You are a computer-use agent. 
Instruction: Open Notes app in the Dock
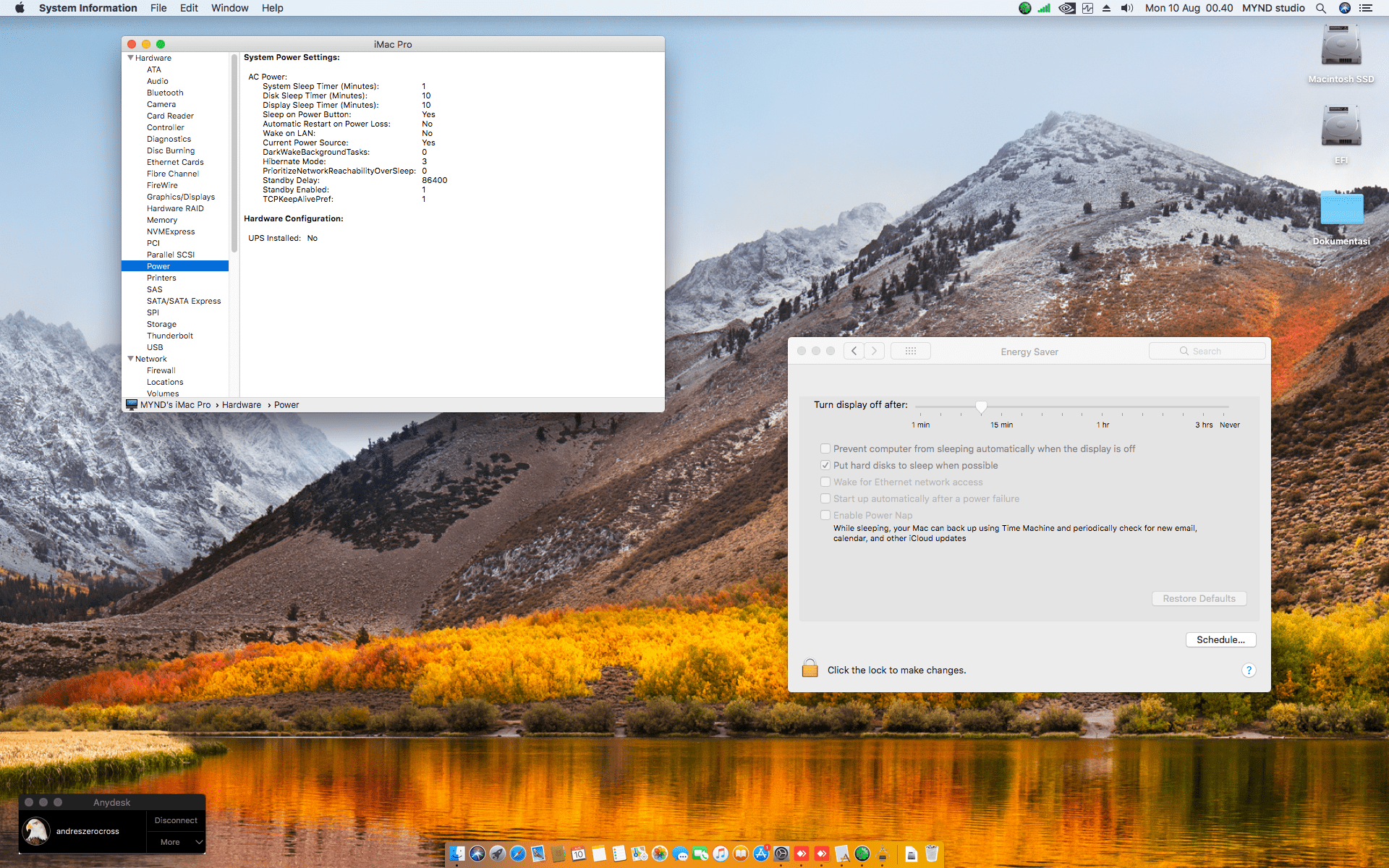pyautogui.click(x=599, y=854)
